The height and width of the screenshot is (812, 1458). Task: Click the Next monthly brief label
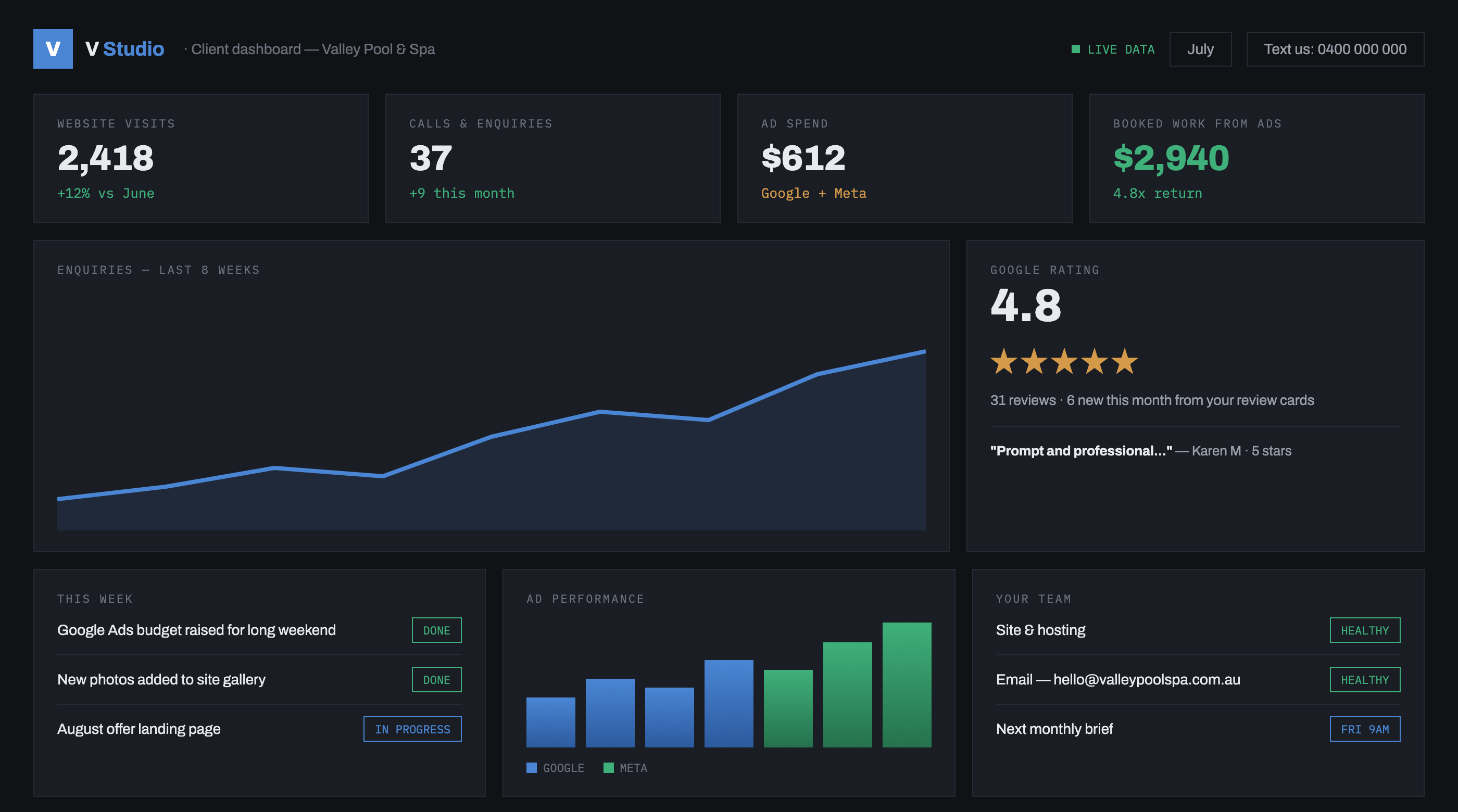pos(1054,729)
